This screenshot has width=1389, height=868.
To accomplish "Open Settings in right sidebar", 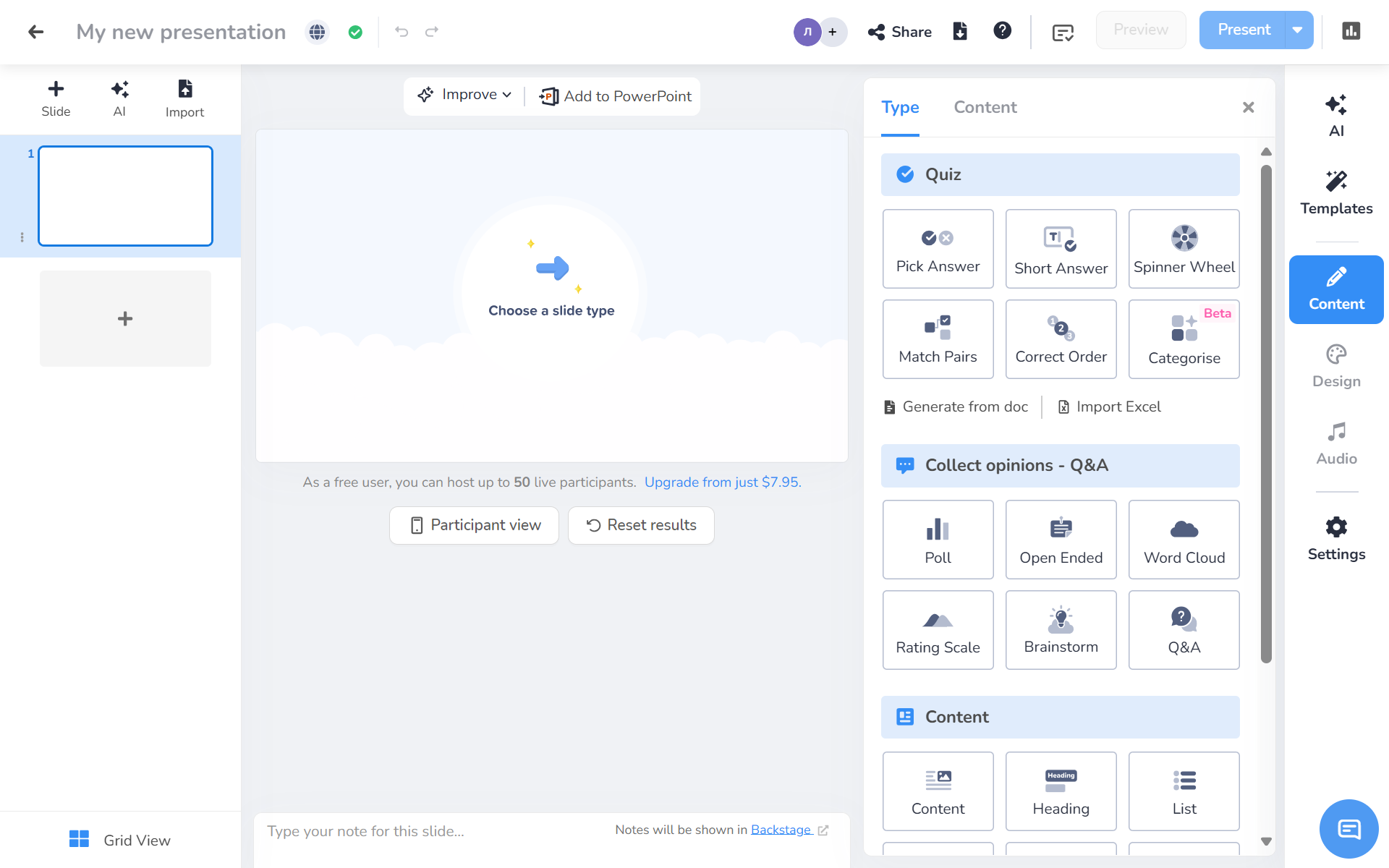I will pos(1336,540).
